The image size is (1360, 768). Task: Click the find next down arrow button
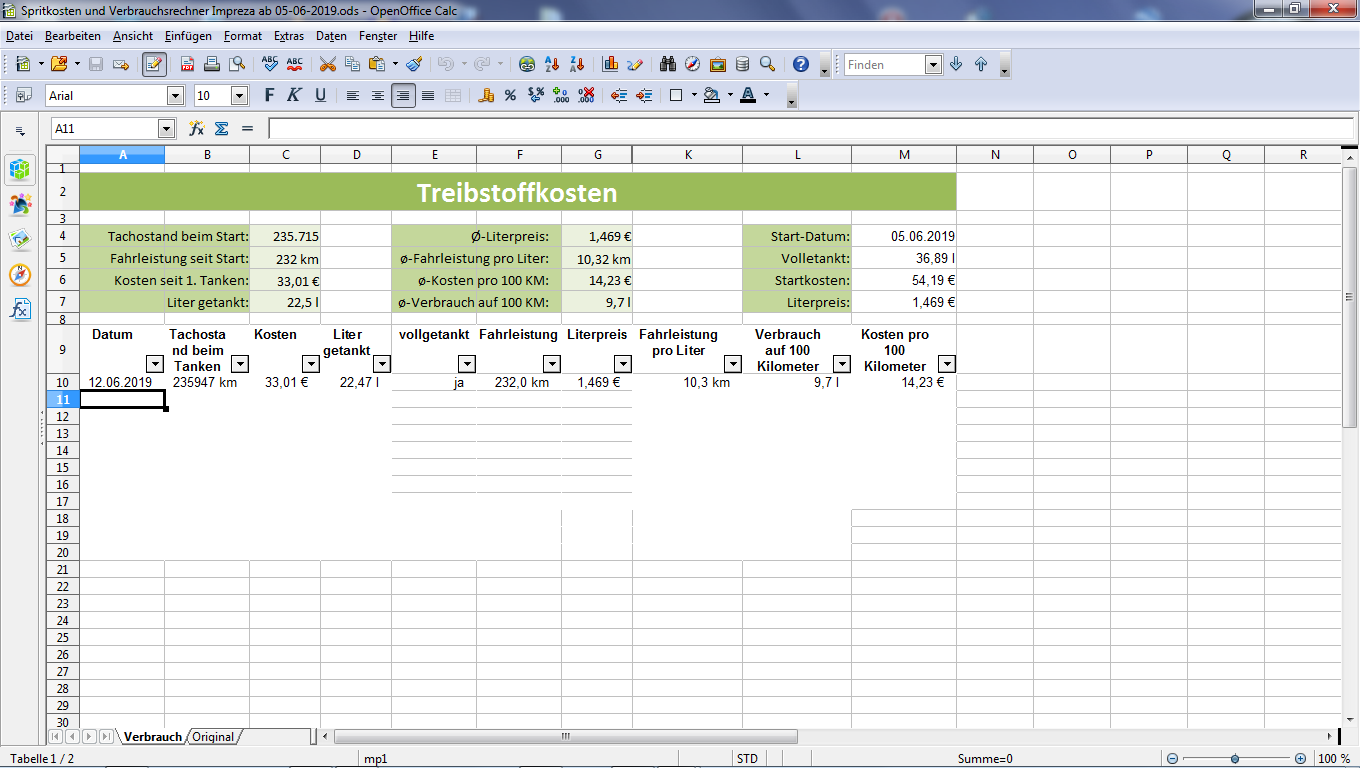(x=956, y=64)
